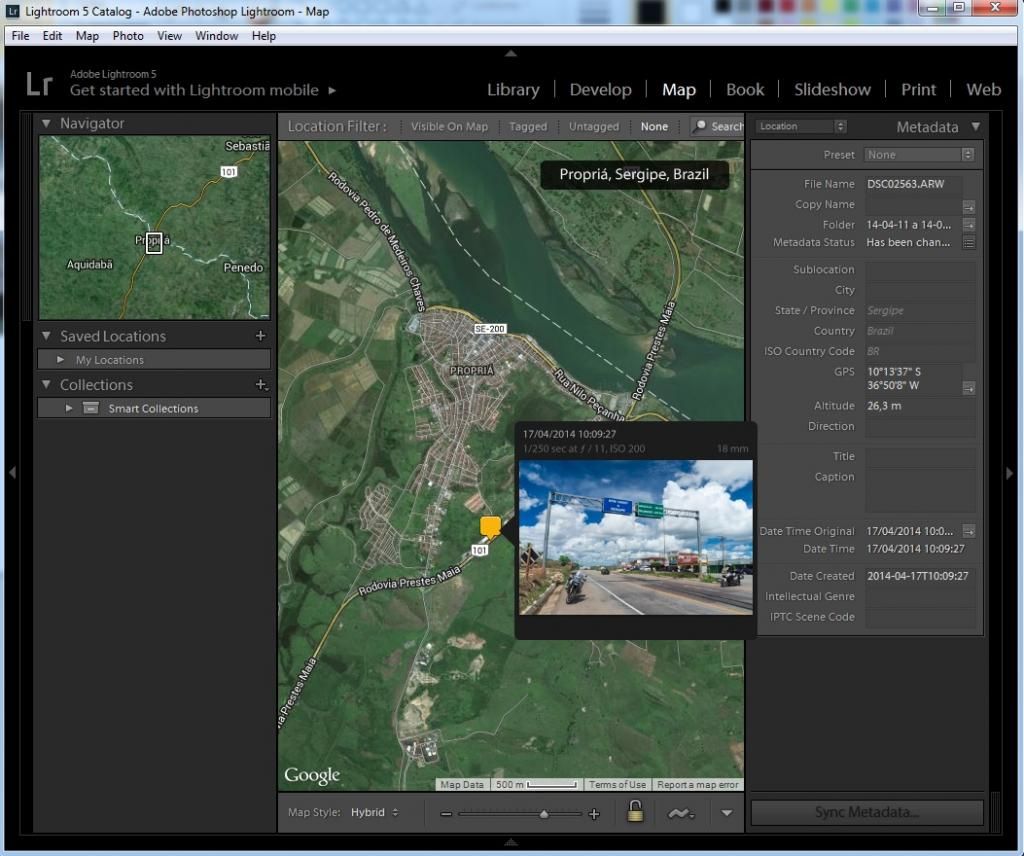Open the Edit menu
1024x856 pixels.
(52, 36)
